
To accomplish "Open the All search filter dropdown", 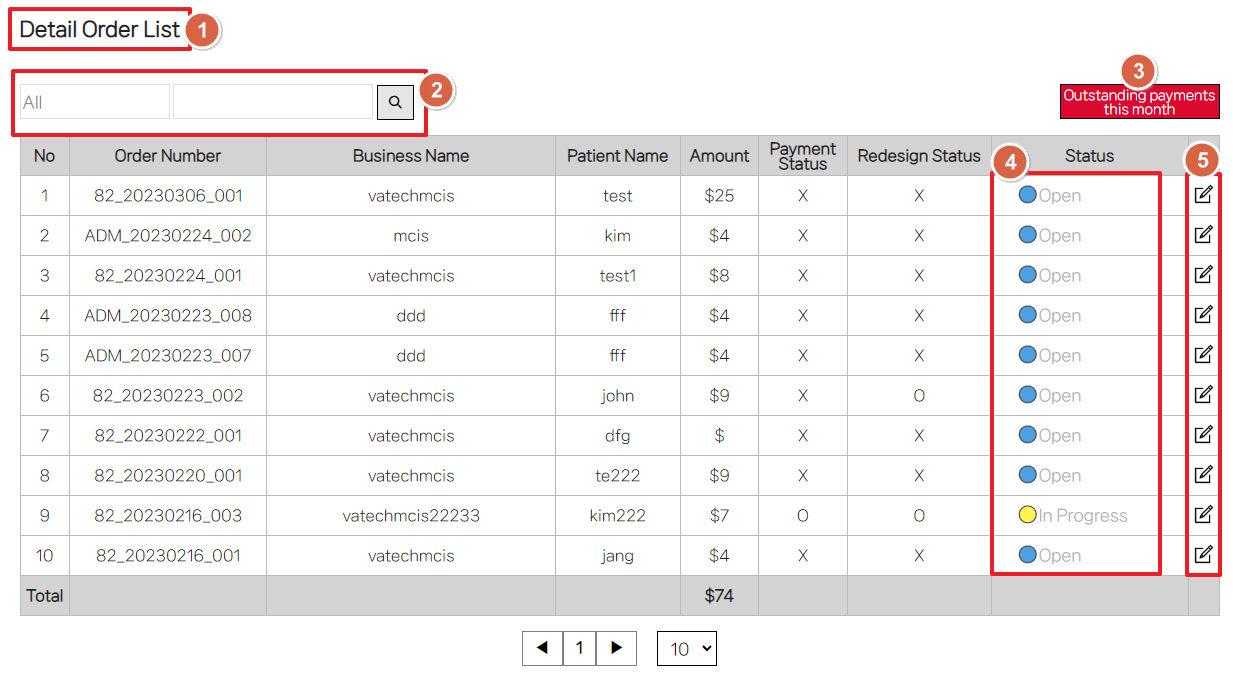I will coord(95,102).
